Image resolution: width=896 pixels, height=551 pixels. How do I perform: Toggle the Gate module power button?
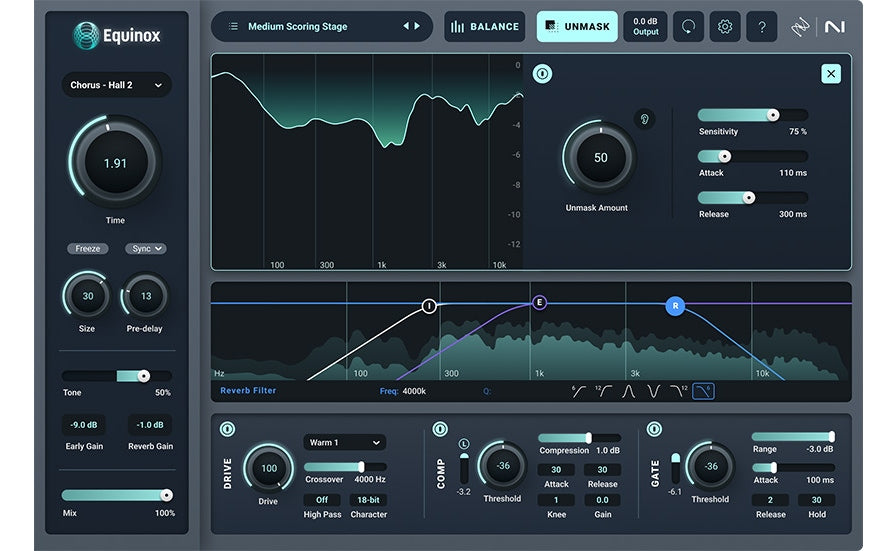pyautogui.click(x=654, y=429)
